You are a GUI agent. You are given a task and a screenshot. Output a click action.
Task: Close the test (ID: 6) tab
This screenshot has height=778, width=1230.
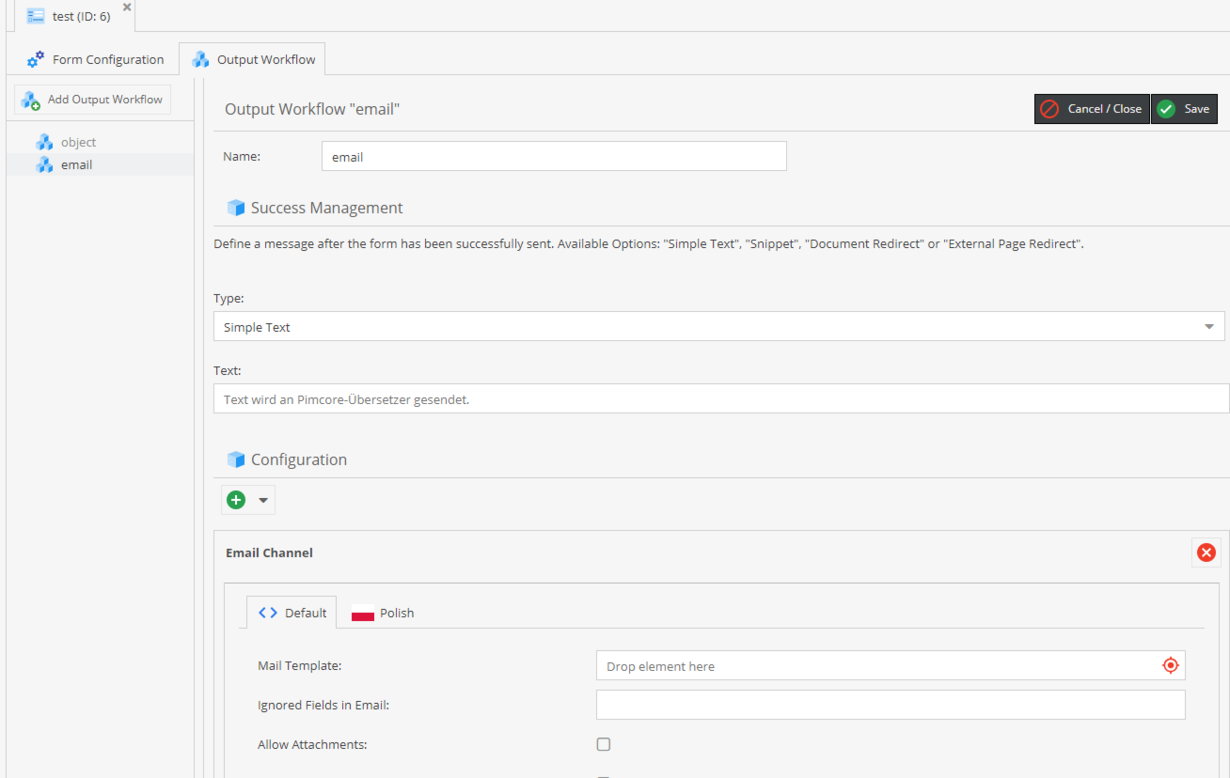click(x=127, y=7)
